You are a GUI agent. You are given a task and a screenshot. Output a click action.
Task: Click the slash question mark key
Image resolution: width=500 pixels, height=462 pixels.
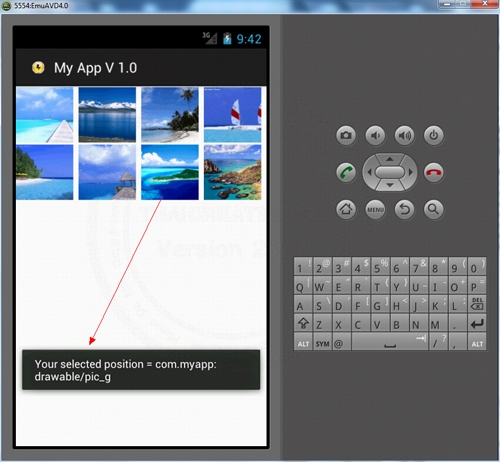pyautogui.click(x=438, y=342)
